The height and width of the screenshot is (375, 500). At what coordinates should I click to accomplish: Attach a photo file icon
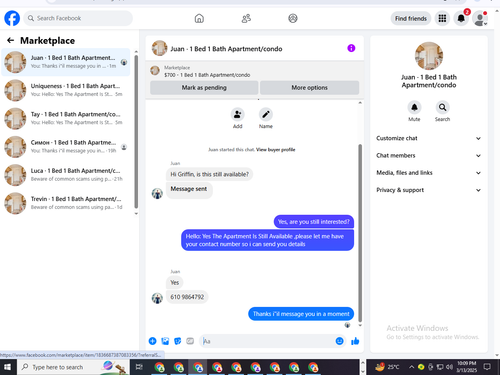165,341
